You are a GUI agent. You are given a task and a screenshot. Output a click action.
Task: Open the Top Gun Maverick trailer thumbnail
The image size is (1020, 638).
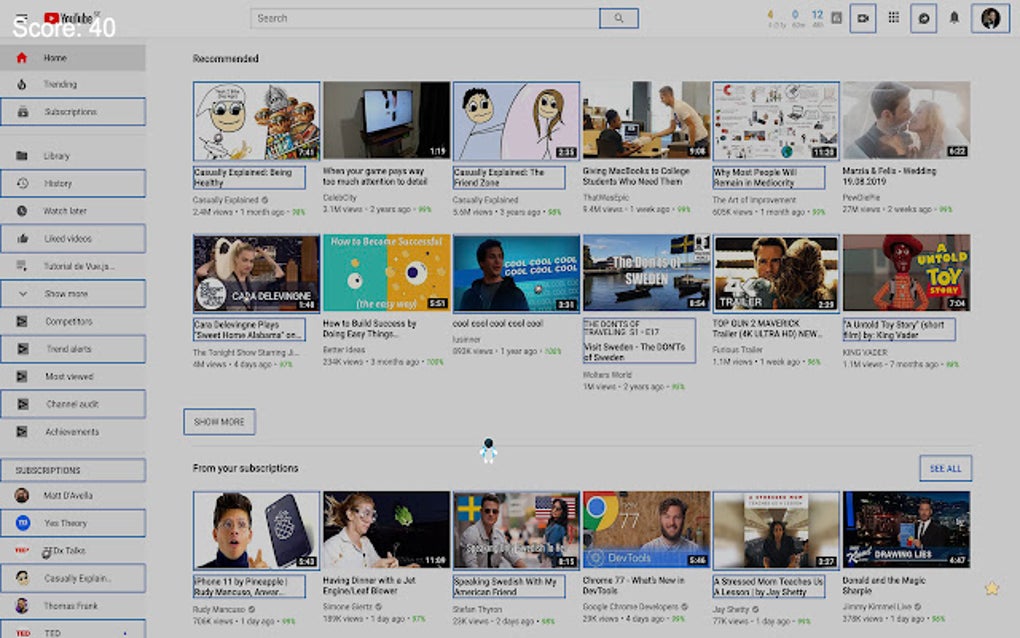coord(775,273)
